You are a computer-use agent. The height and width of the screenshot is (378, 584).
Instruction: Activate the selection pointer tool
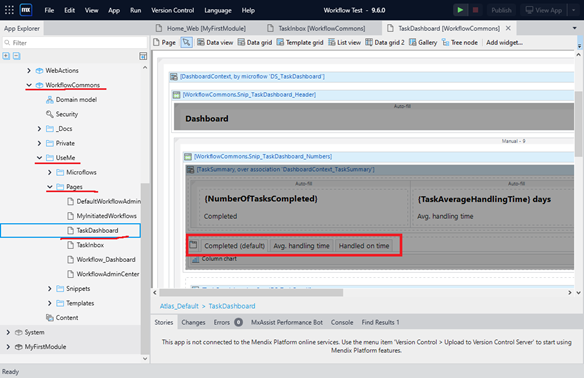[186, 42]
